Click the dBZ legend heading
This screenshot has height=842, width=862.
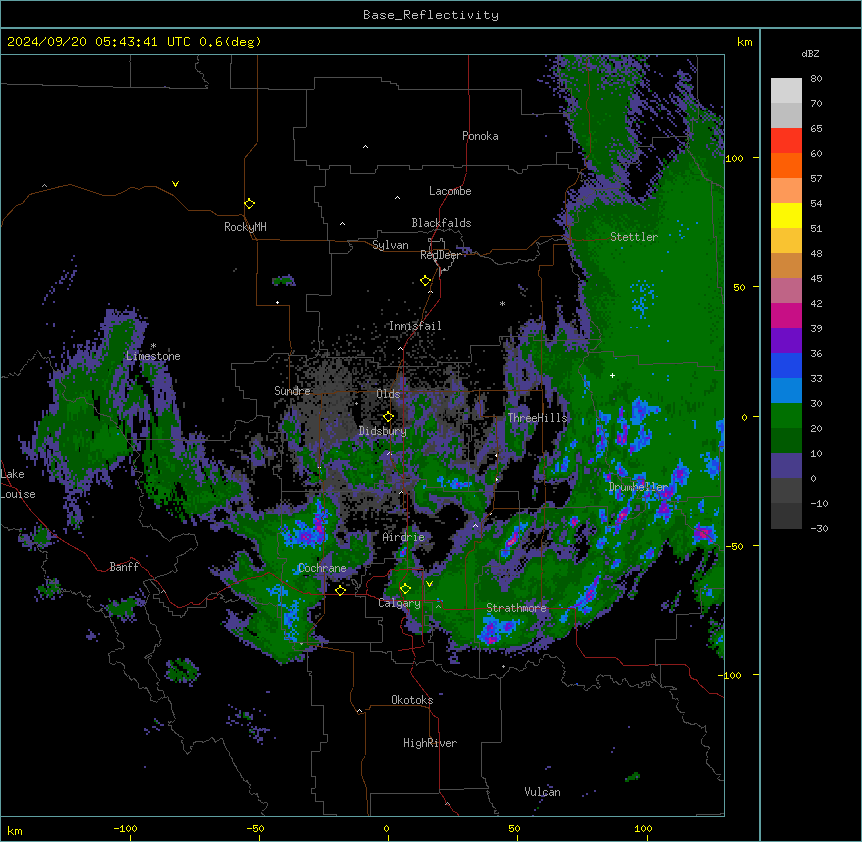click(x=810, y=53)
